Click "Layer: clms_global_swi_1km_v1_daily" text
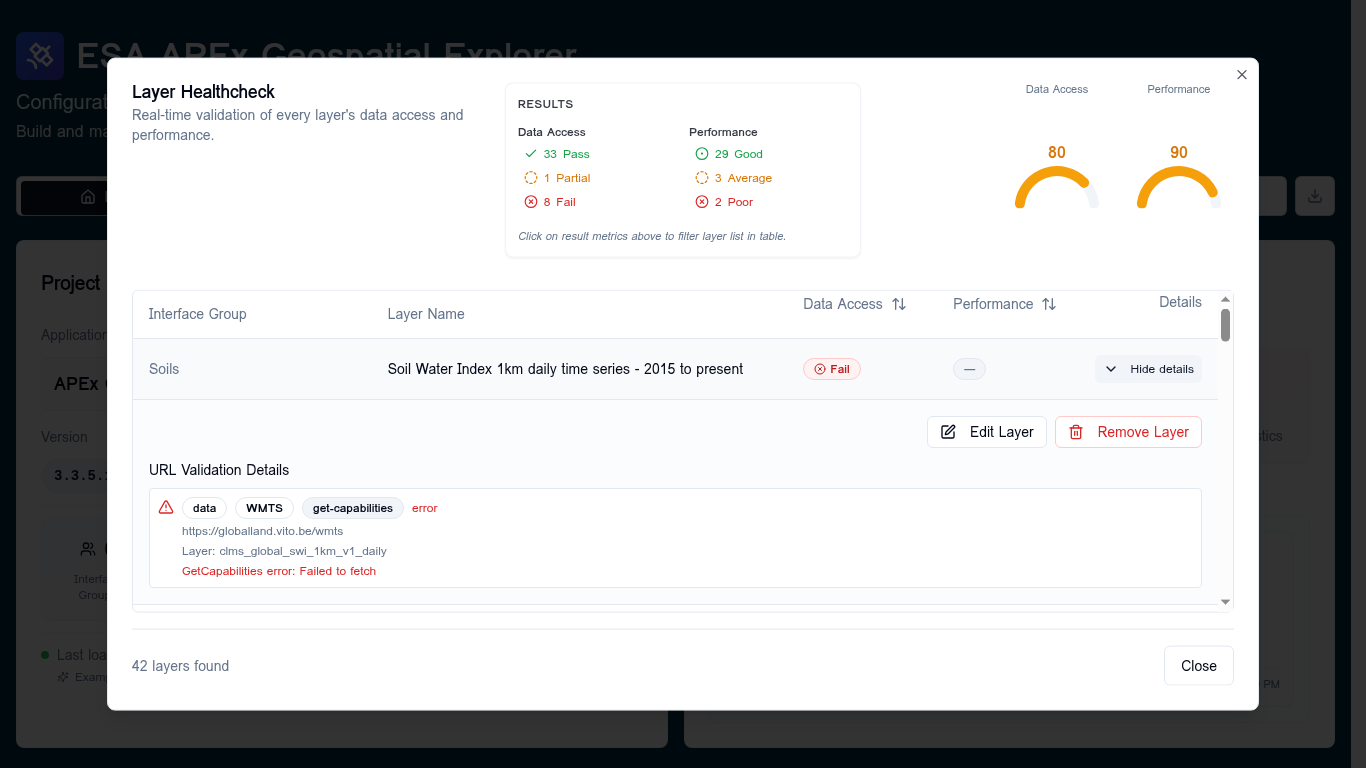This screenshot has width=1366, height=768. (284, 551)
